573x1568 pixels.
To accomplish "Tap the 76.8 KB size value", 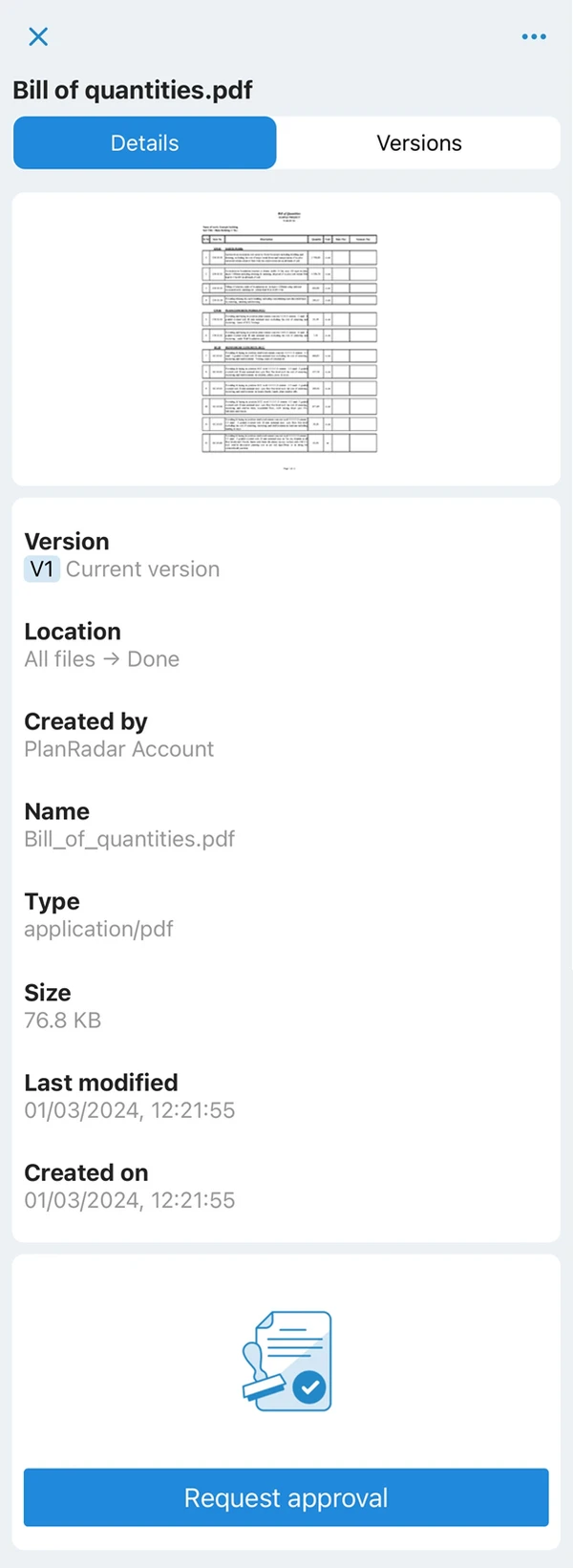I will (63, 1020).
